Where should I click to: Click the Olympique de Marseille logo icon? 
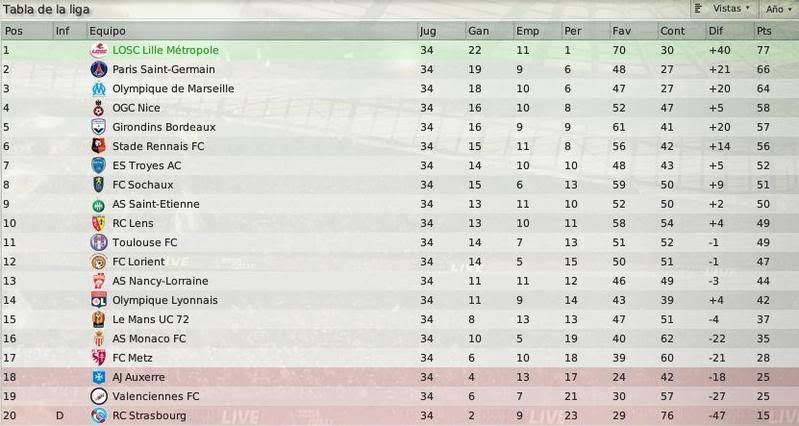[x=98, y=89]
